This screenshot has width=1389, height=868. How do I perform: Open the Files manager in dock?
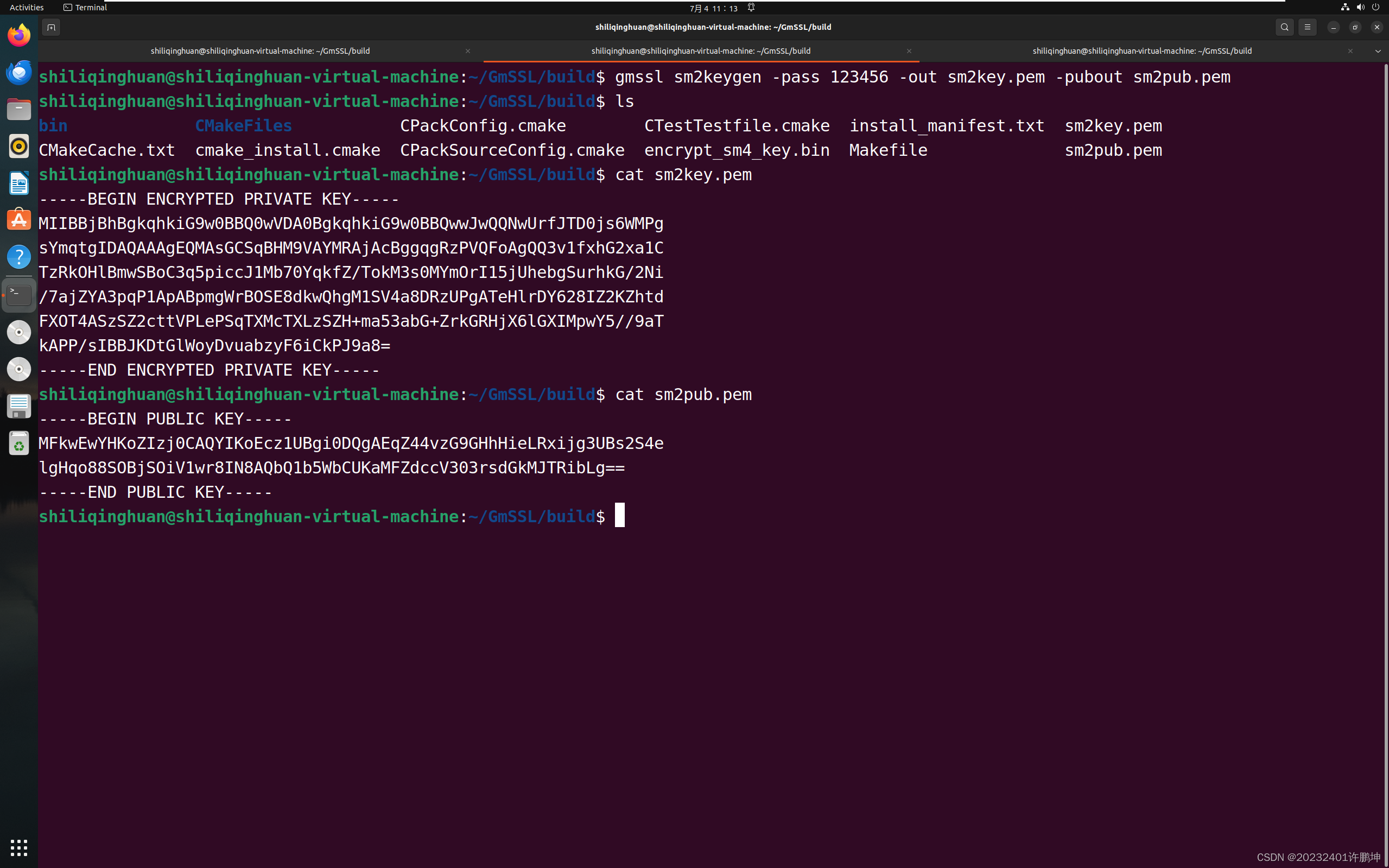pos(19,109)
